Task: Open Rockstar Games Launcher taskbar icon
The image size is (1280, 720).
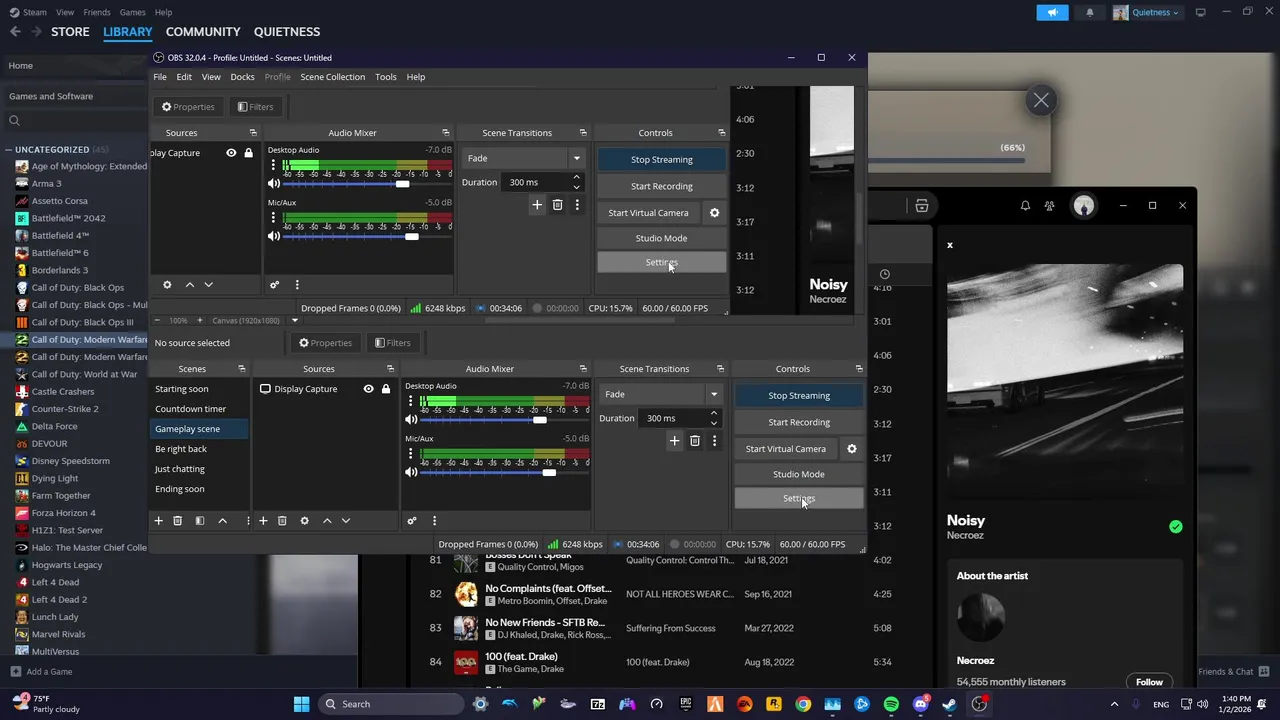Action: (x=774, y=704)
